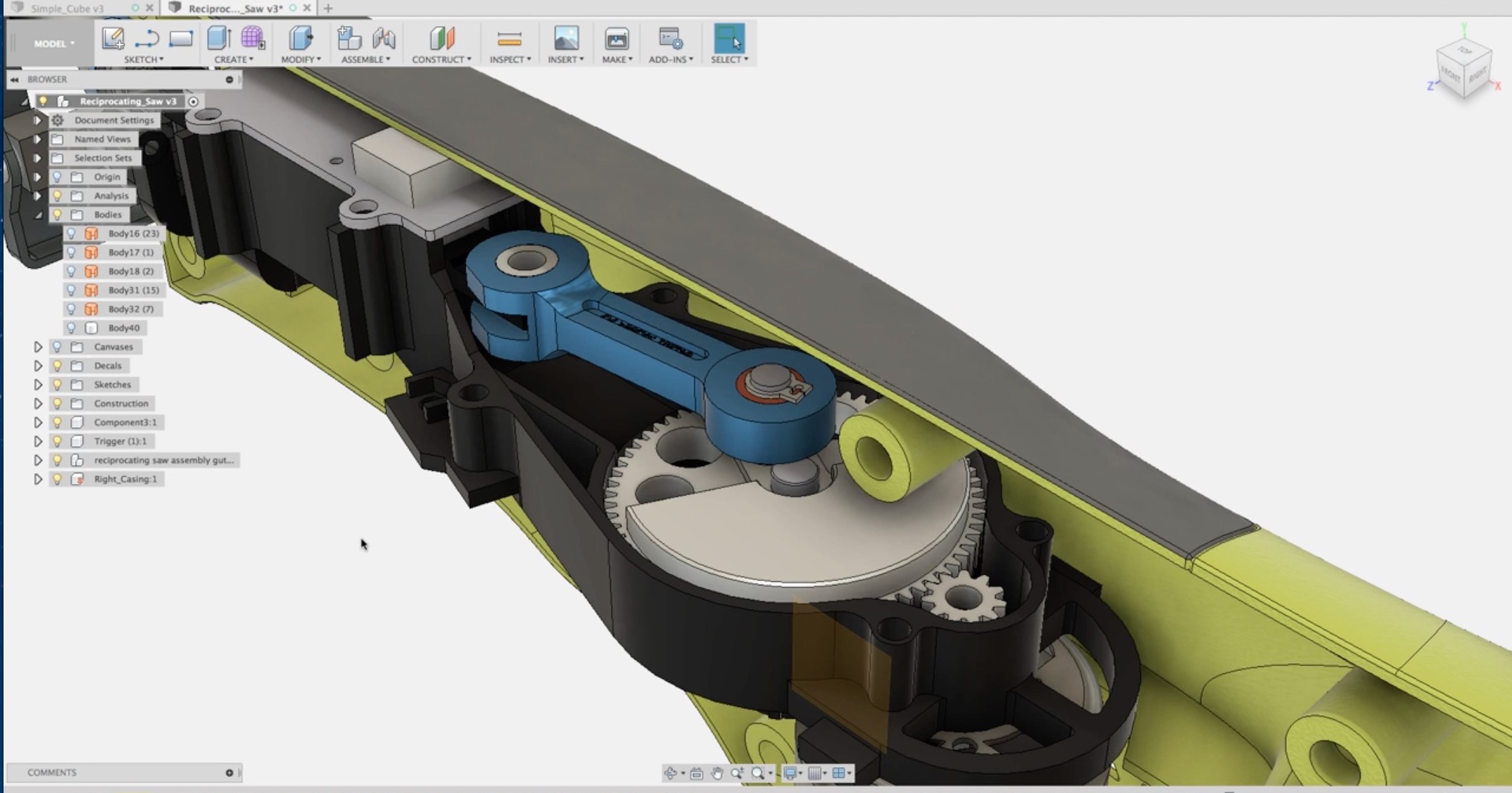Click the Measure inspect icon
The width and height of the screenshot is (1512, 793).
(509, 39)
